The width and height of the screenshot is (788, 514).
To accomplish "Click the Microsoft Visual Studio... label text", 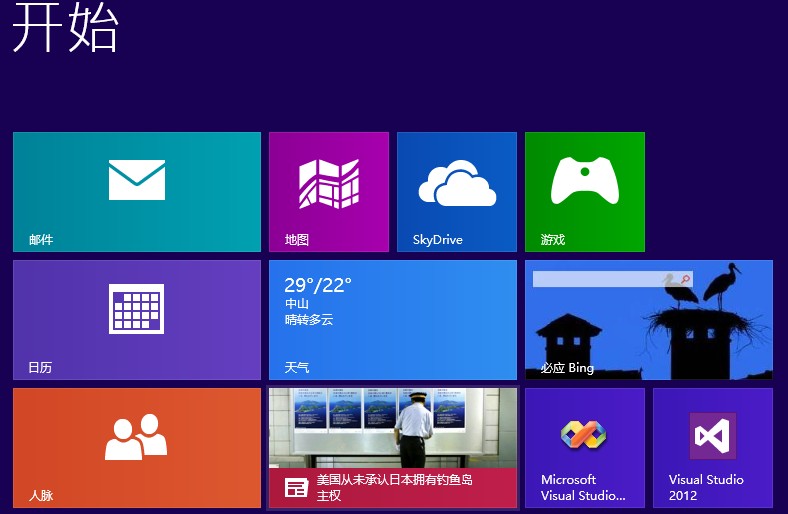I will point(583,487).
